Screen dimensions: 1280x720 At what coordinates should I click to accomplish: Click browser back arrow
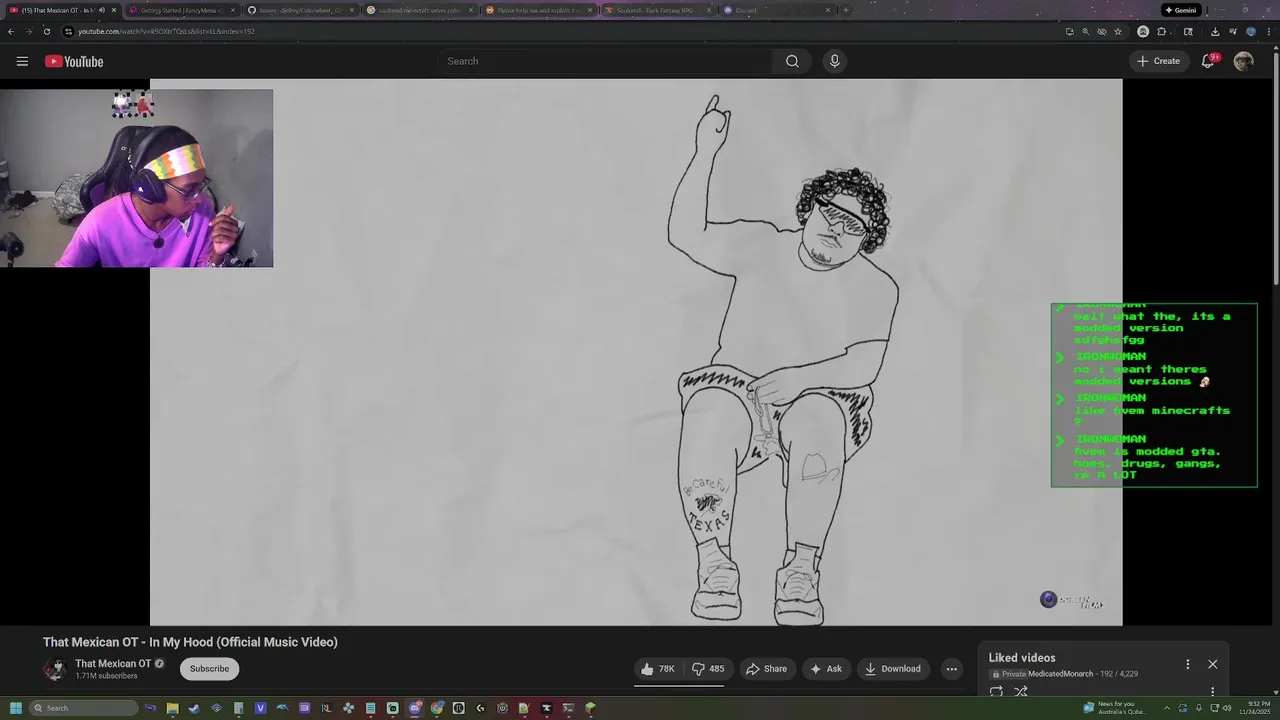point(10,31)
